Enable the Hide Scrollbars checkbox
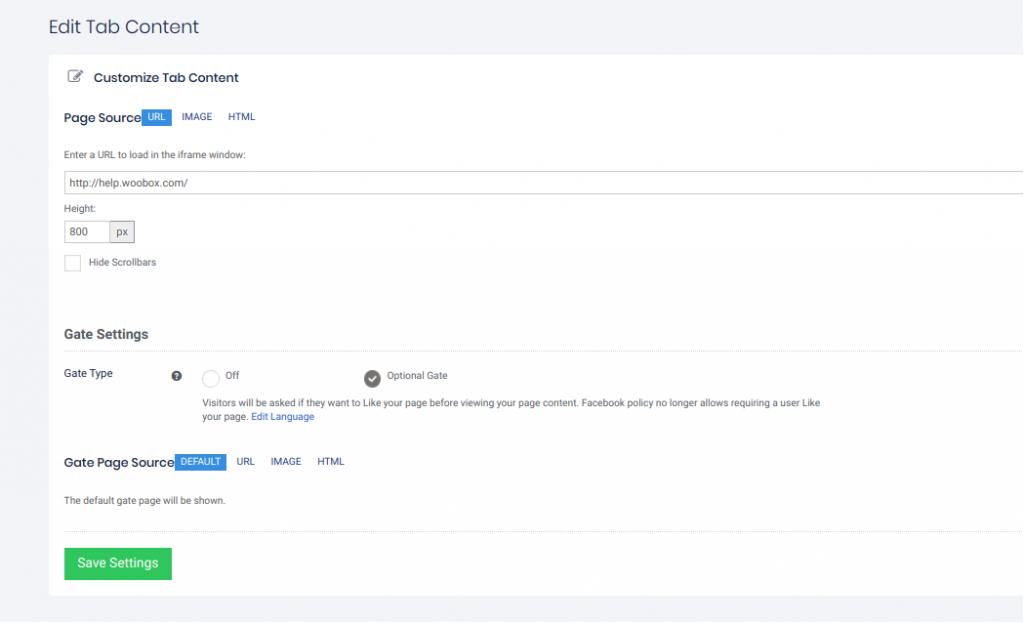Image resolution: width=1024 pixels, height=623 pixels. (x=73, y=263)
